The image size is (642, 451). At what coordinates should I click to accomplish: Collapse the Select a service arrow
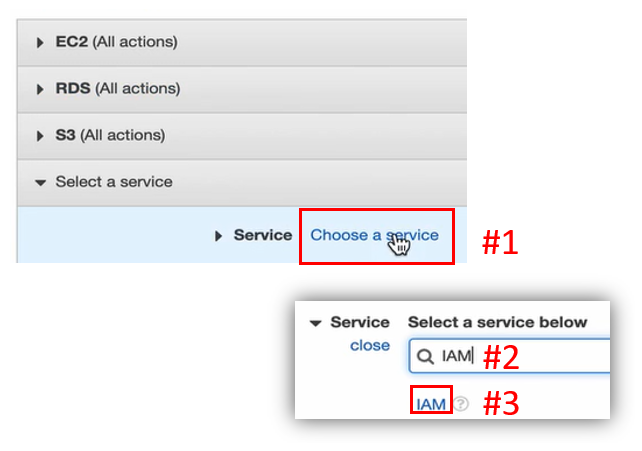point(40,183)
